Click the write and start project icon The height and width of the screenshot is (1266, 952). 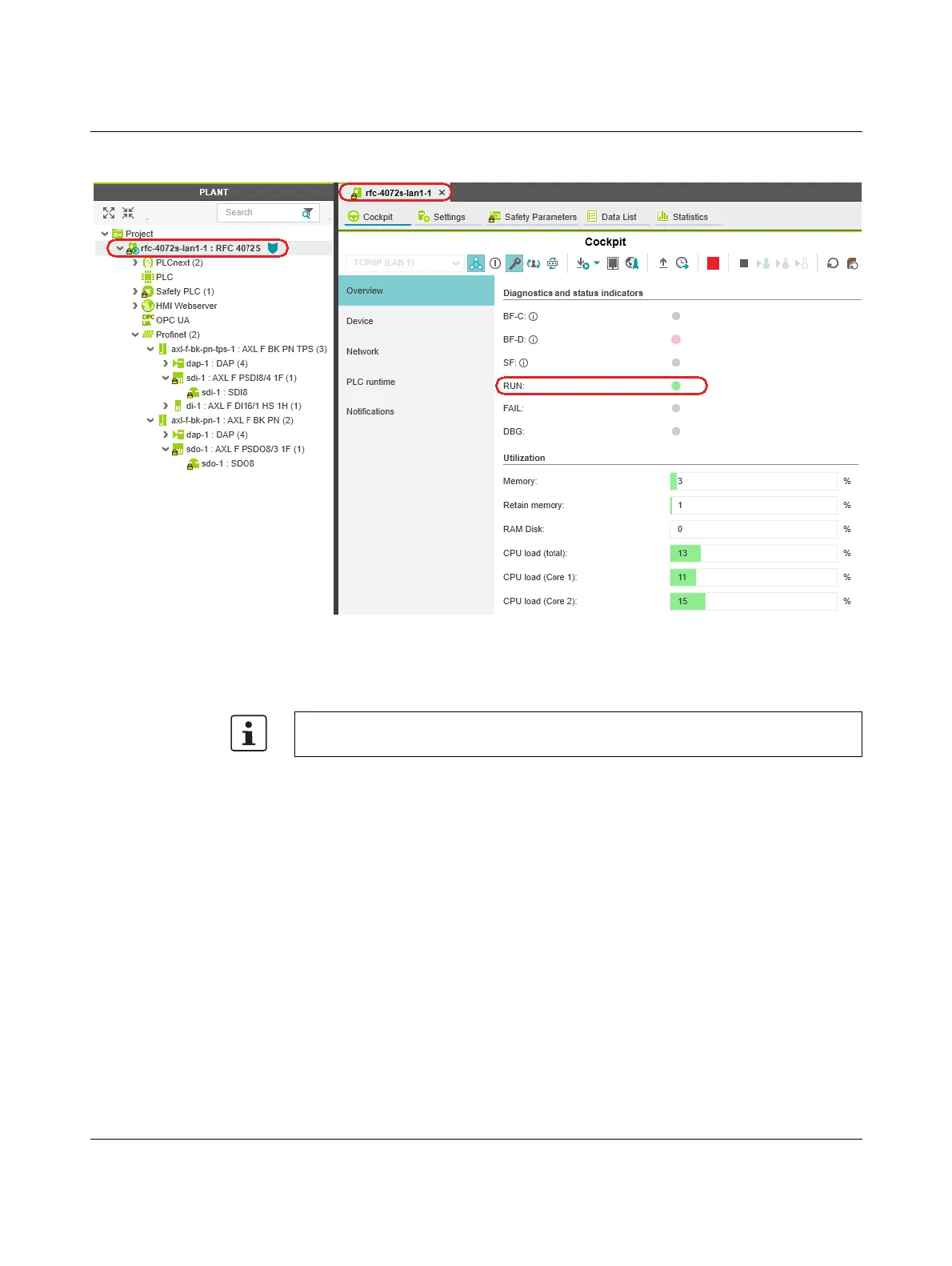[x=582, y=263]
